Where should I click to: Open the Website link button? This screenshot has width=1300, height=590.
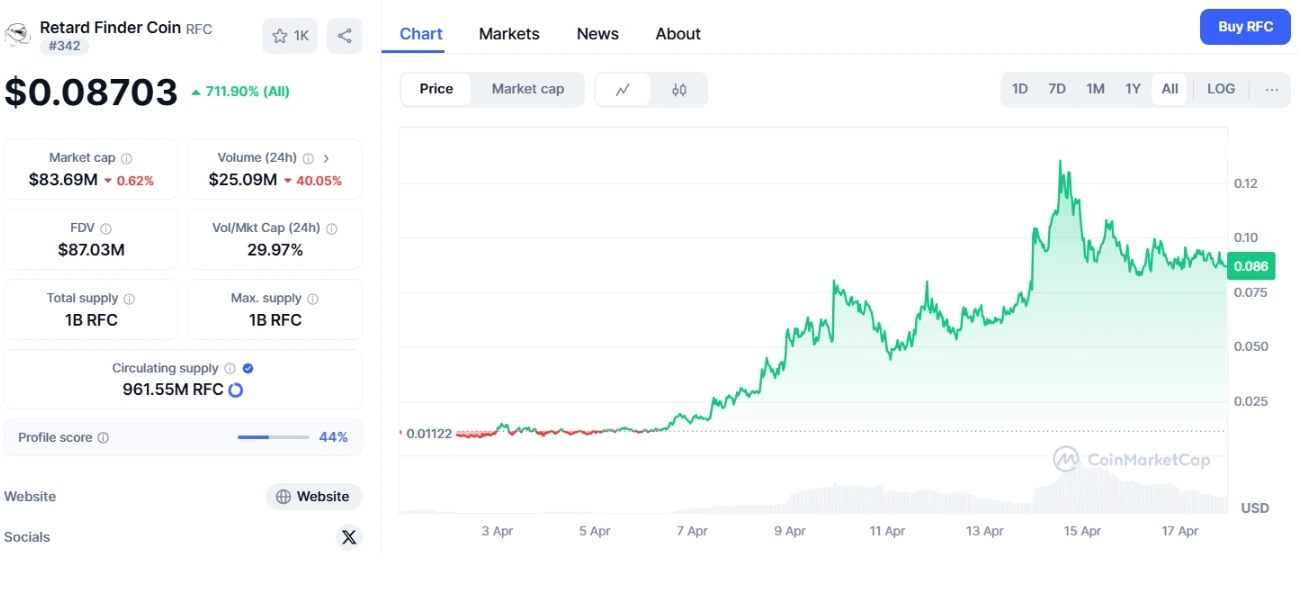click(313, 496)
